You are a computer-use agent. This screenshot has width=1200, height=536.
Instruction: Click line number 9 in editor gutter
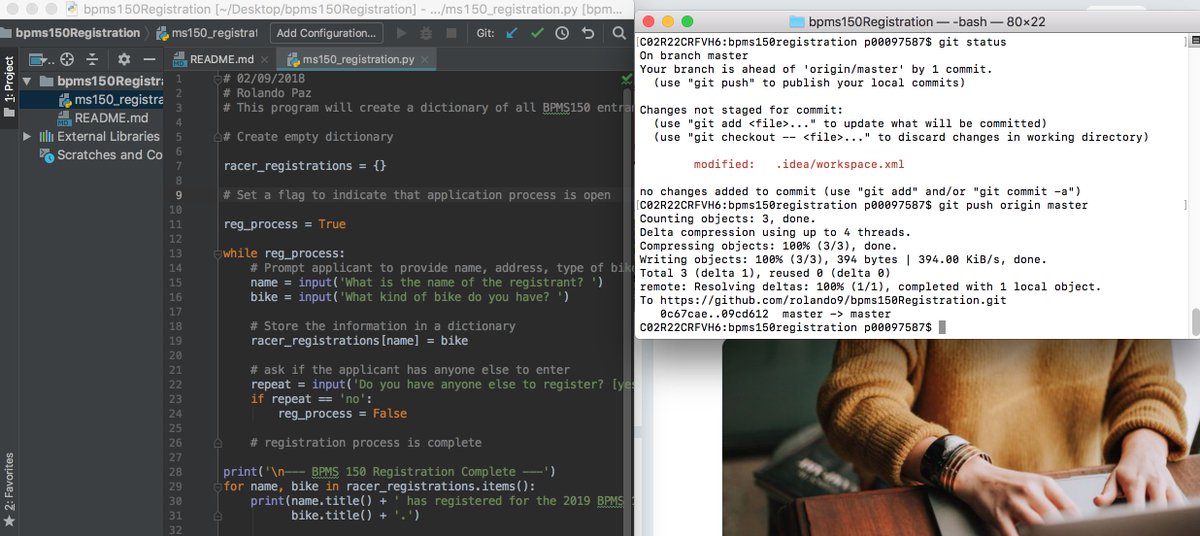click(x=177, y=195)
